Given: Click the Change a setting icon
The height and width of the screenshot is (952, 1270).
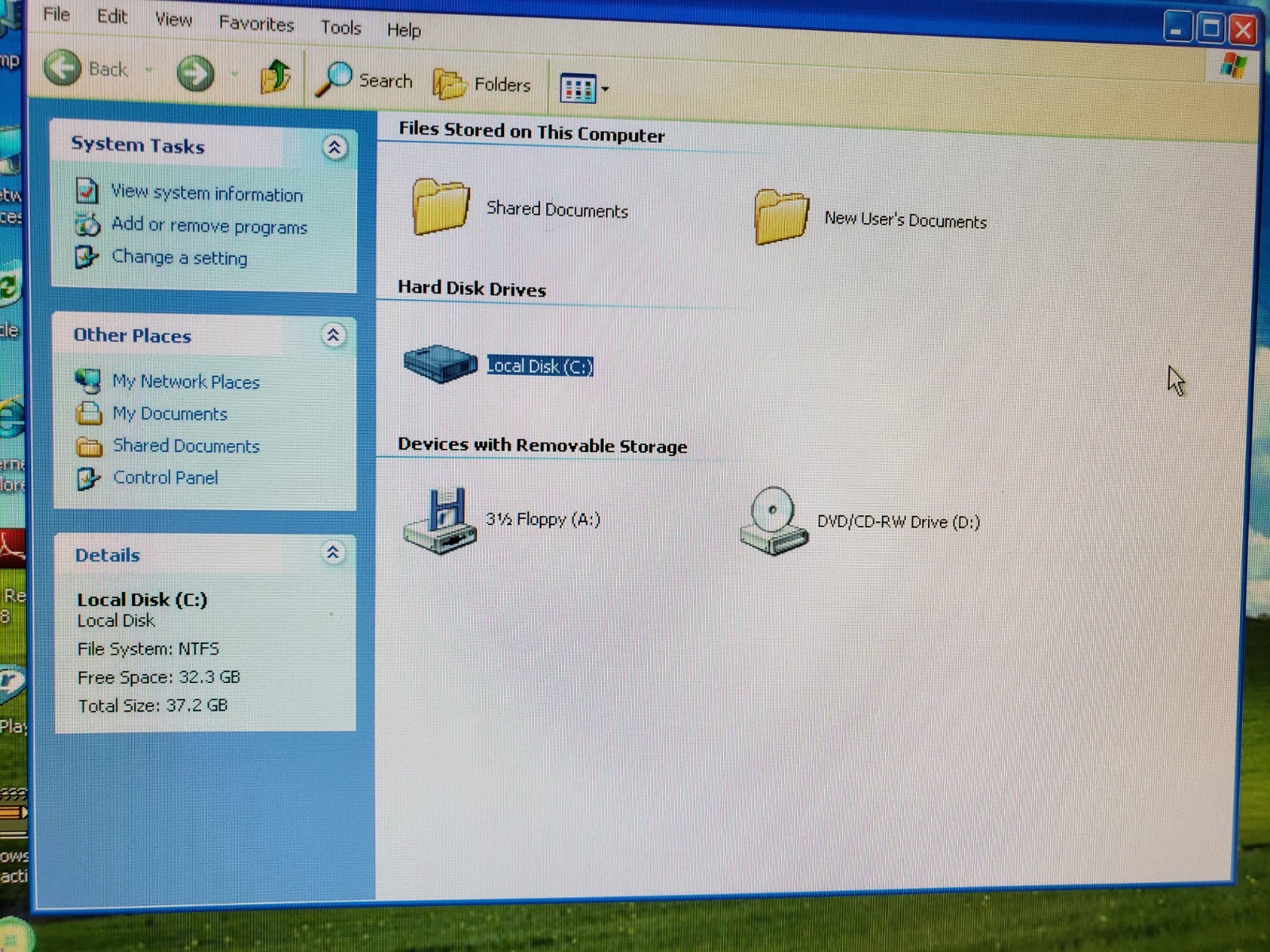Looking at the screenshot, I should tap(87, 256).
